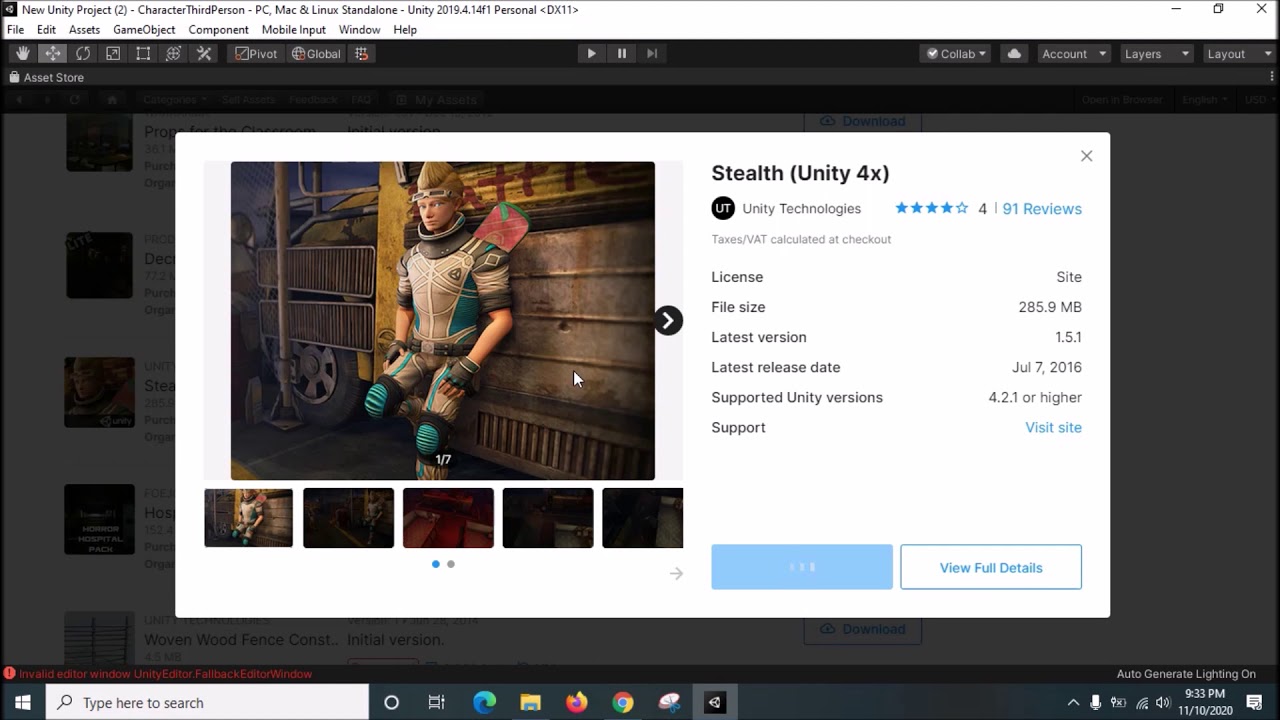The width and height of the screenshot is (1280, 720).
Task: Select the Move tool
Action: (x=53, y=54)
